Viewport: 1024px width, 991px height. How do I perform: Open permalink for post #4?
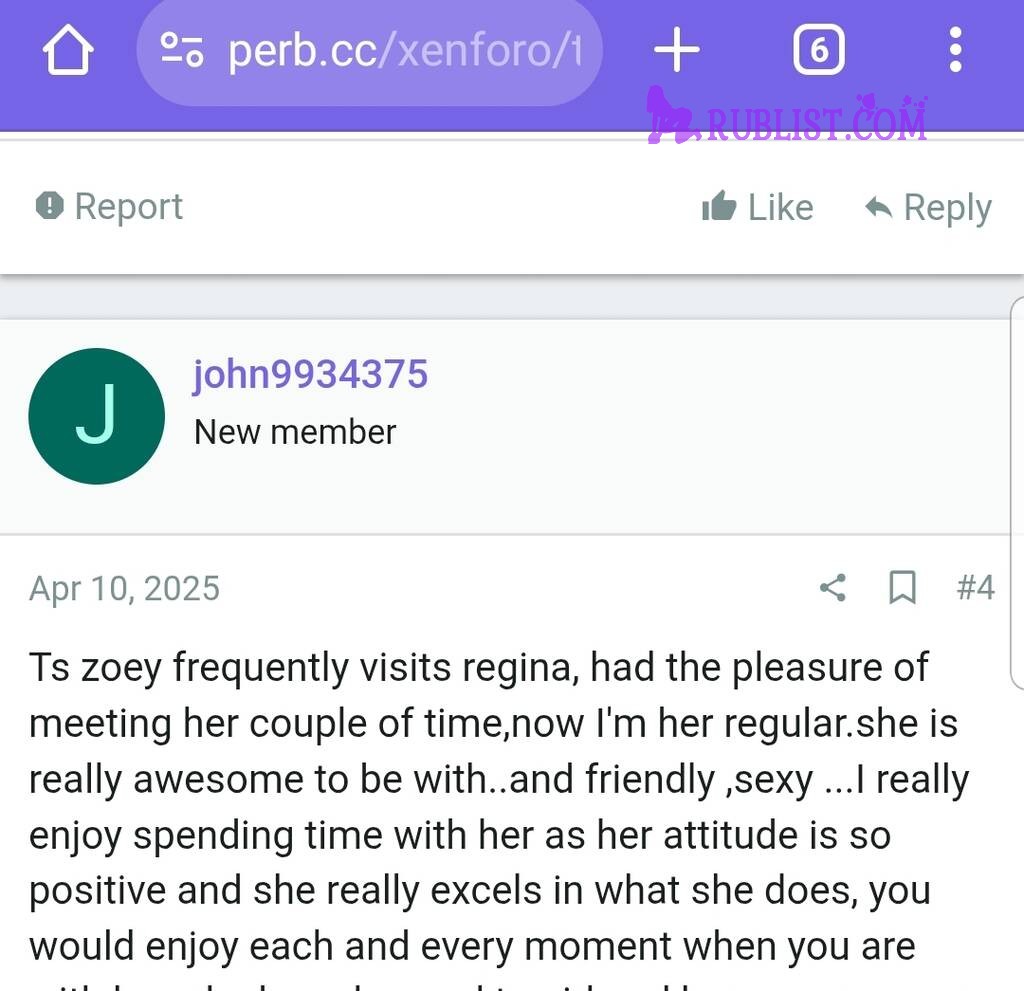click(976, 587)
